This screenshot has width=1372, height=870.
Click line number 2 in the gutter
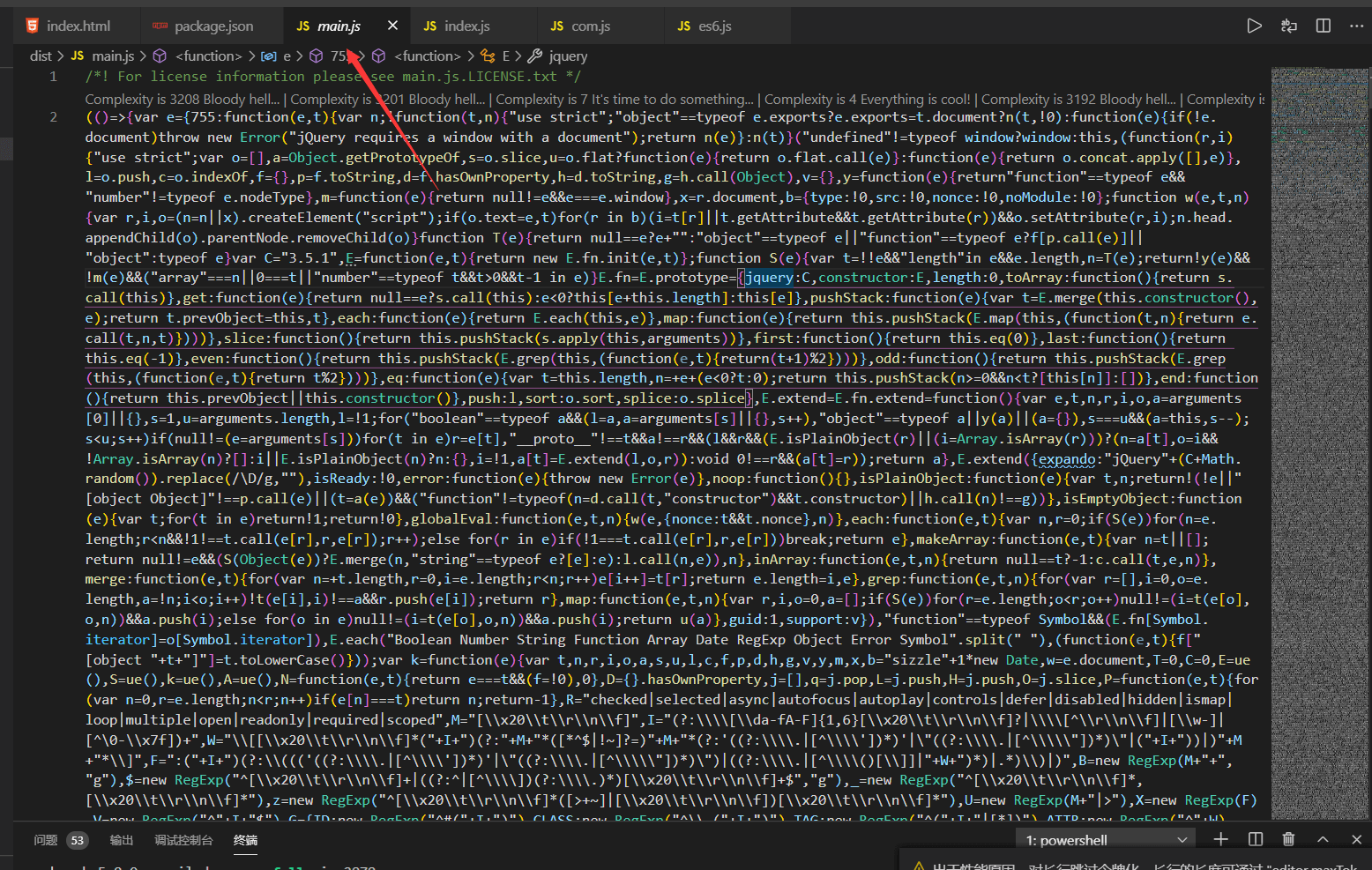pos(53,116)
